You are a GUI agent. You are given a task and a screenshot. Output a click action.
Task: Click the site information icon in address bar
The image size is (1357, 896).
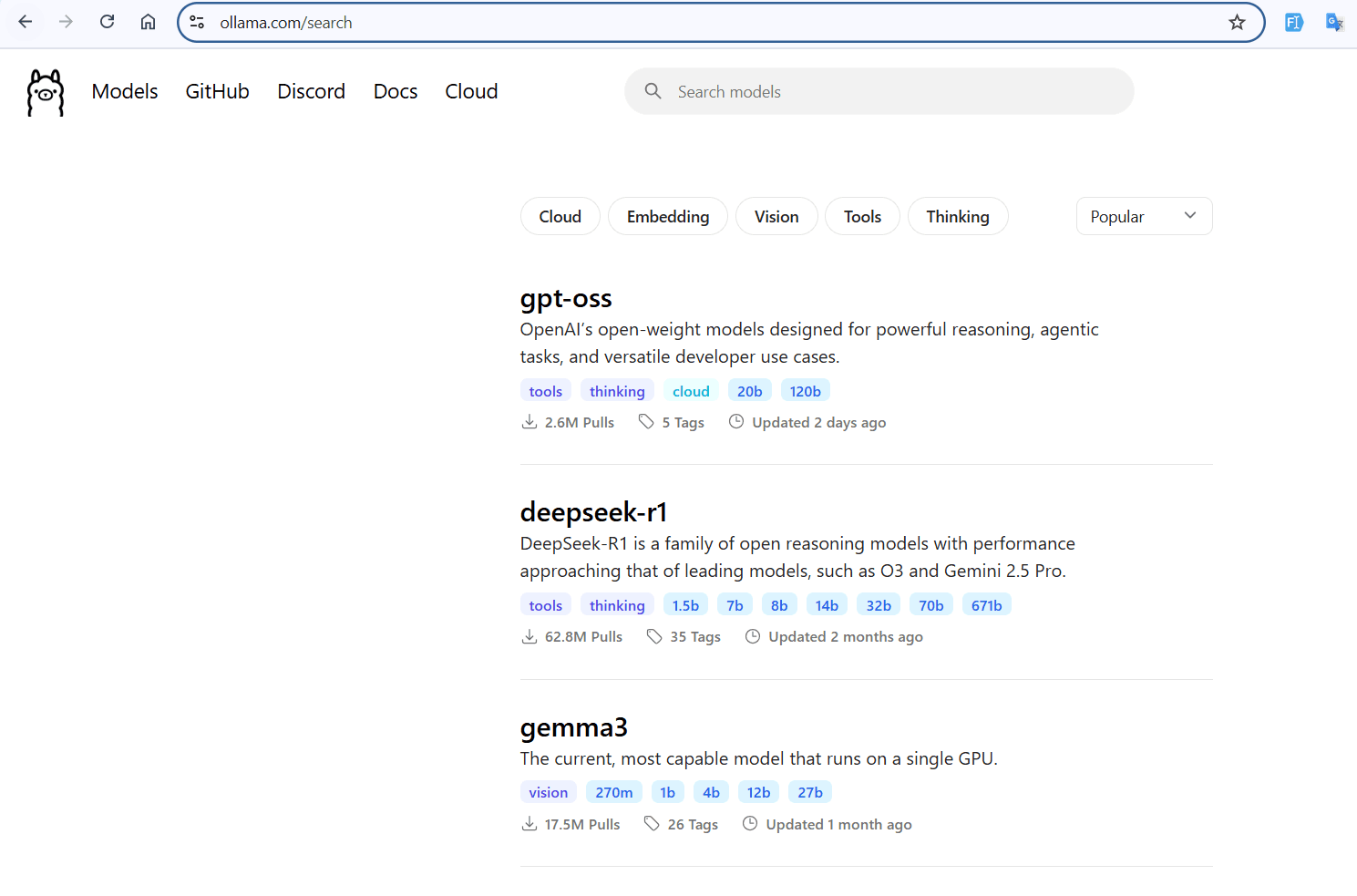click(197, 23)
